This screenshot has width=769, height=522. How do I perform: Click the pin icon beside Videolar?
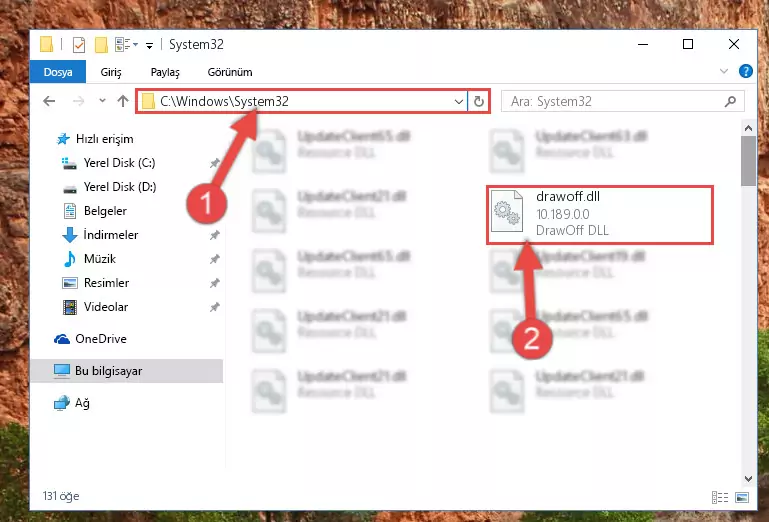click(214, 307)
